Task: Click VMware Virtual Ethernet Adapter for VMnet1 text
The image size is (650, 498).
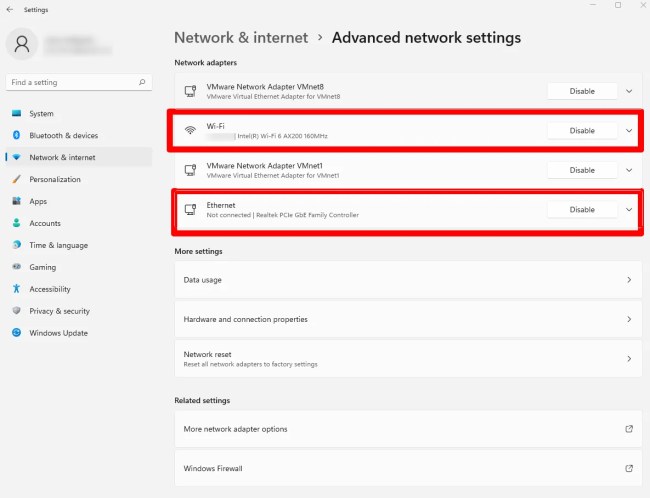Action: [x=273, y=175]
